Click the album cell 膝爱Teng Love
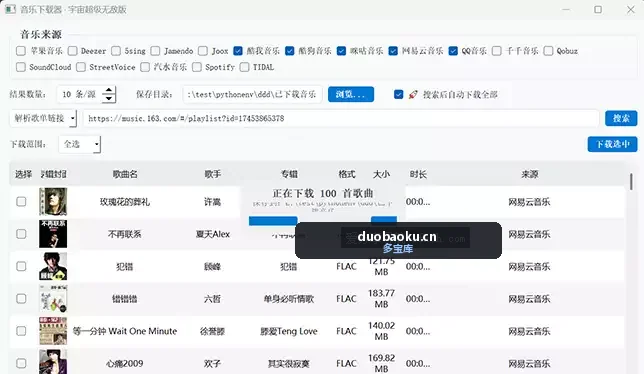This screenshot has height=374, width=644. 289,331
